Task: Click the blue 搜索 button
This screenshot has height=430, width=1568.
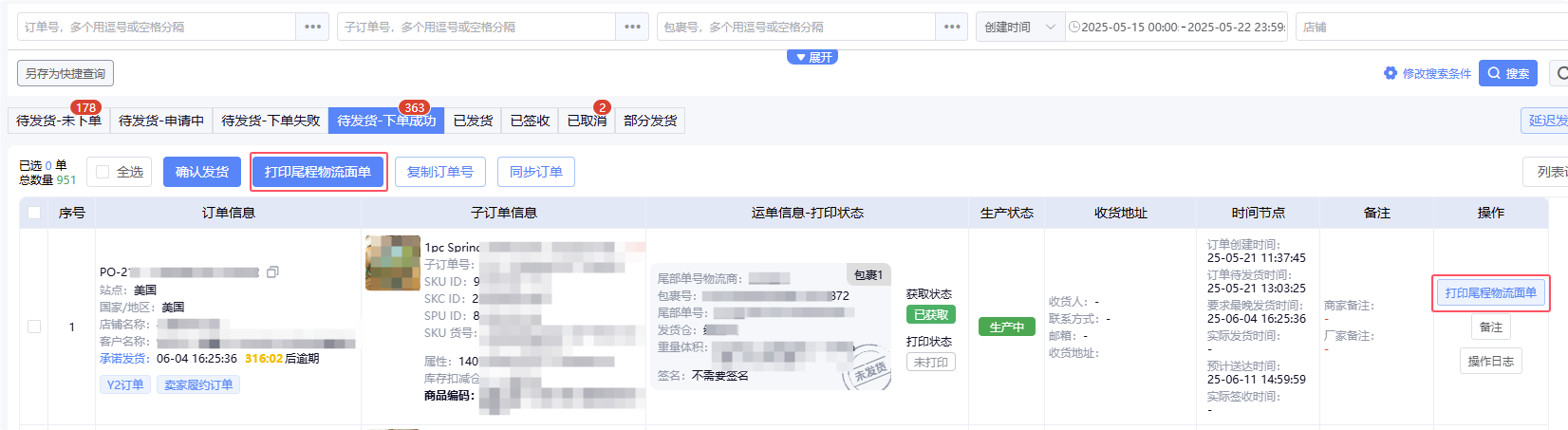Action: (1508, 73)
